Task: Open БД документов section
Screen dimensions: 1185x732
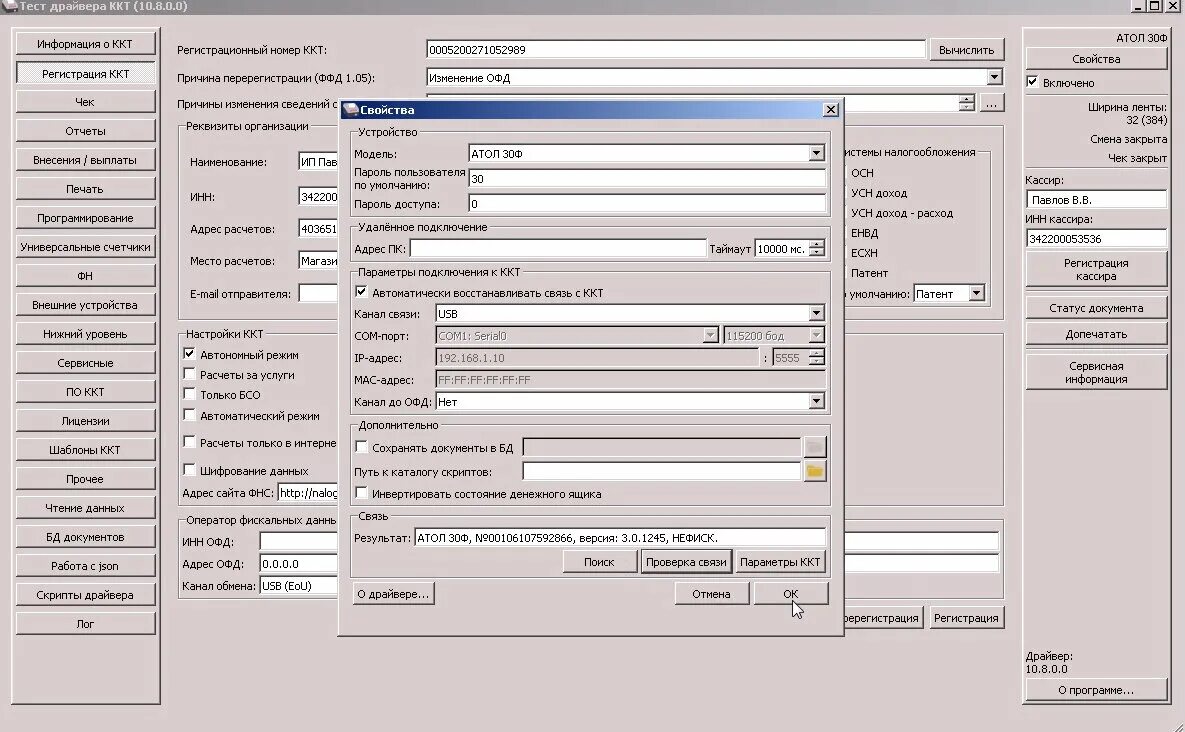Action: click(x=85, y=536)
